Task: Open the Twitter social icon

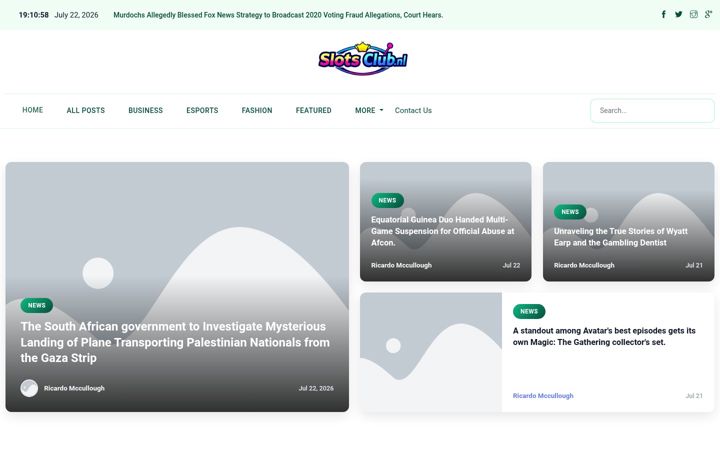Action: pyautogui.click(x=678, y=14)
